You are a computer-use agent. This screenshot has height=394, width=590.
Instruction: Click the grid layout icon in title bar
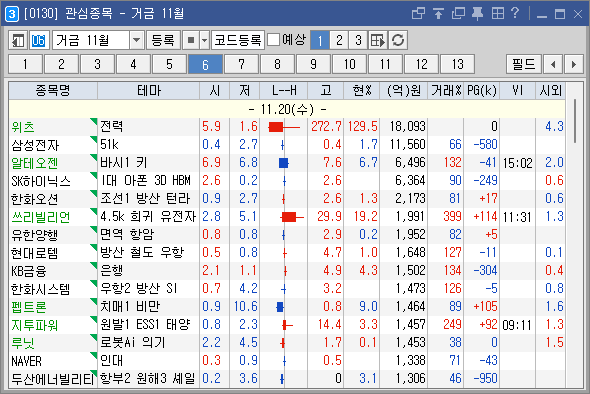pos(497,14)
